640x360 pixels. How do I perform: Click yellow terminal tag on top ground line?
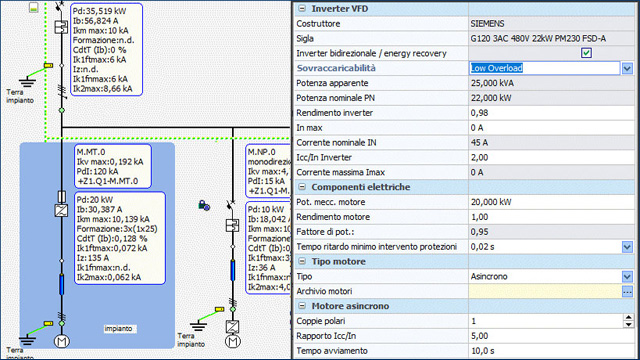pos(49,65)
